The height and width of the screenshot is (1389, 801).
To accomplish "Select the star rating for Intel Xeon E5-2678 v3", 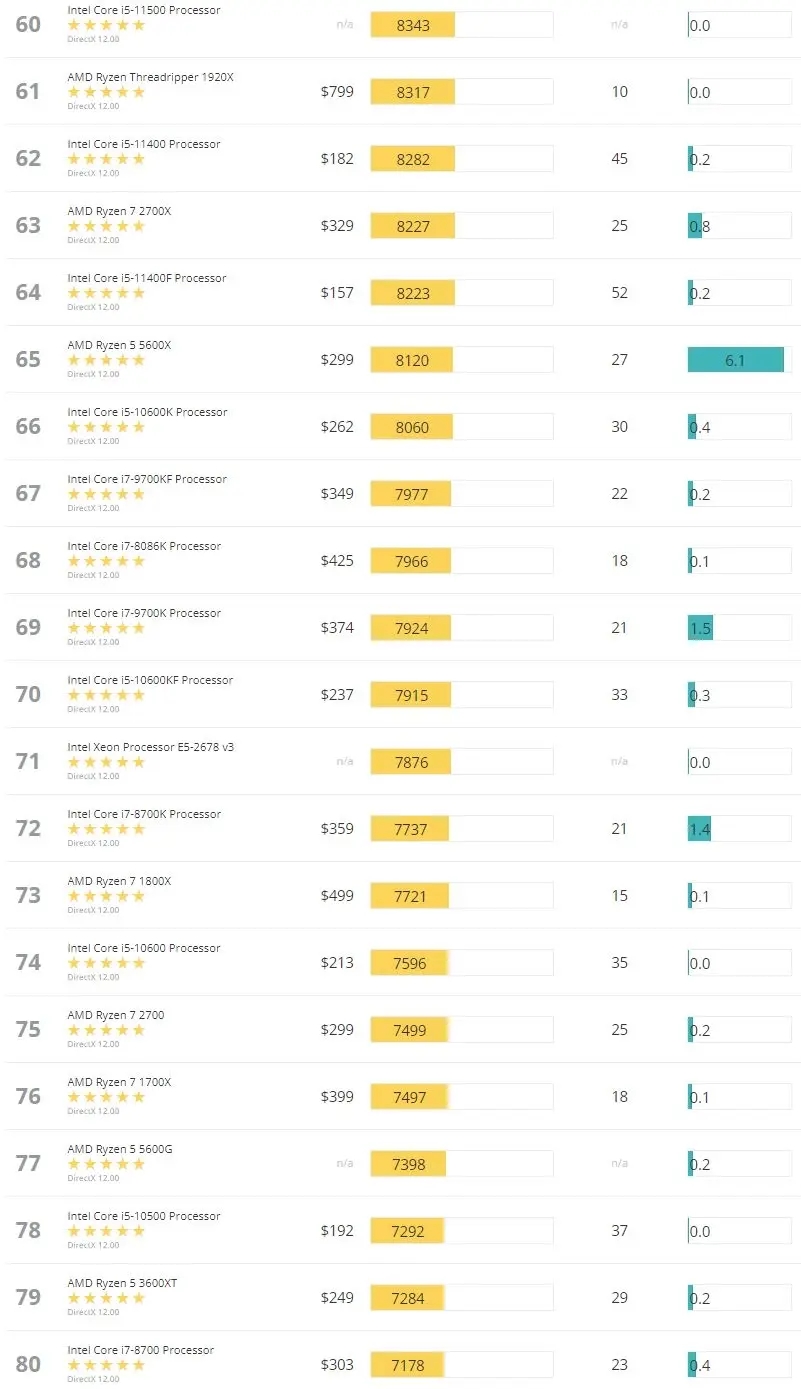I will click(x=105, y=760).
